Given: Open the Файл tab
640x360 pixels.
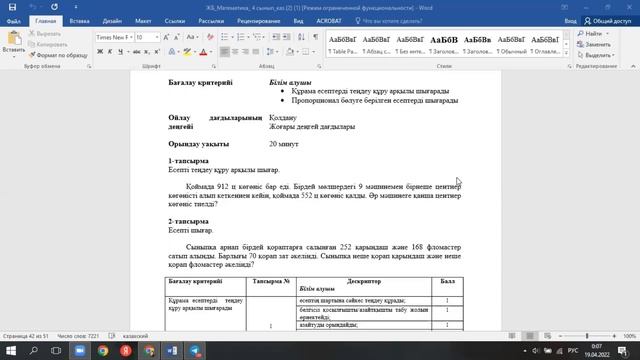Looking at the screenshot, I should [x=13, y=21].
